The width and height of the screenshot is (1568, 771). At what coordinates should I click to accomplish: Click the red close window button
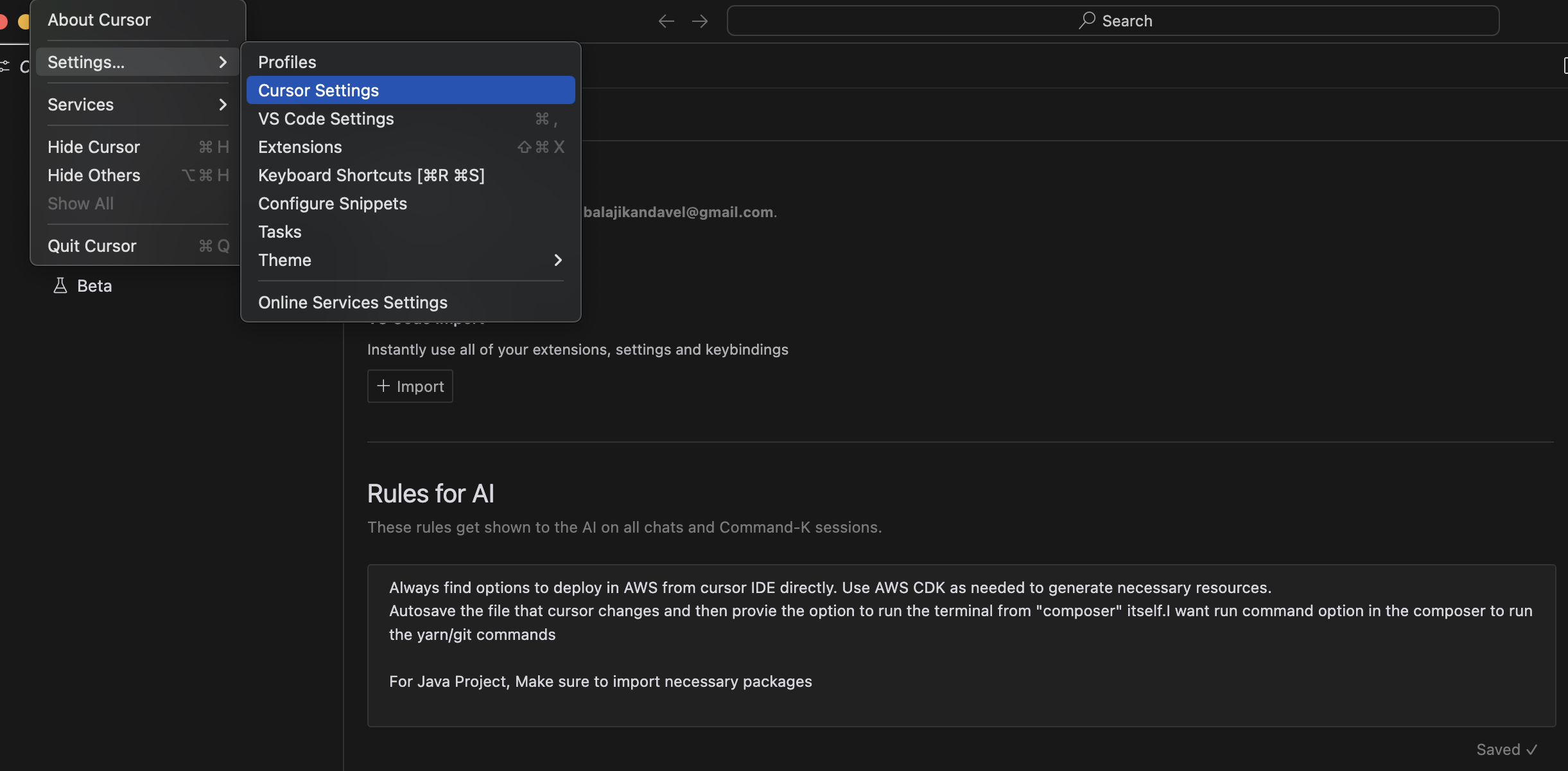(x=2, y=22)
